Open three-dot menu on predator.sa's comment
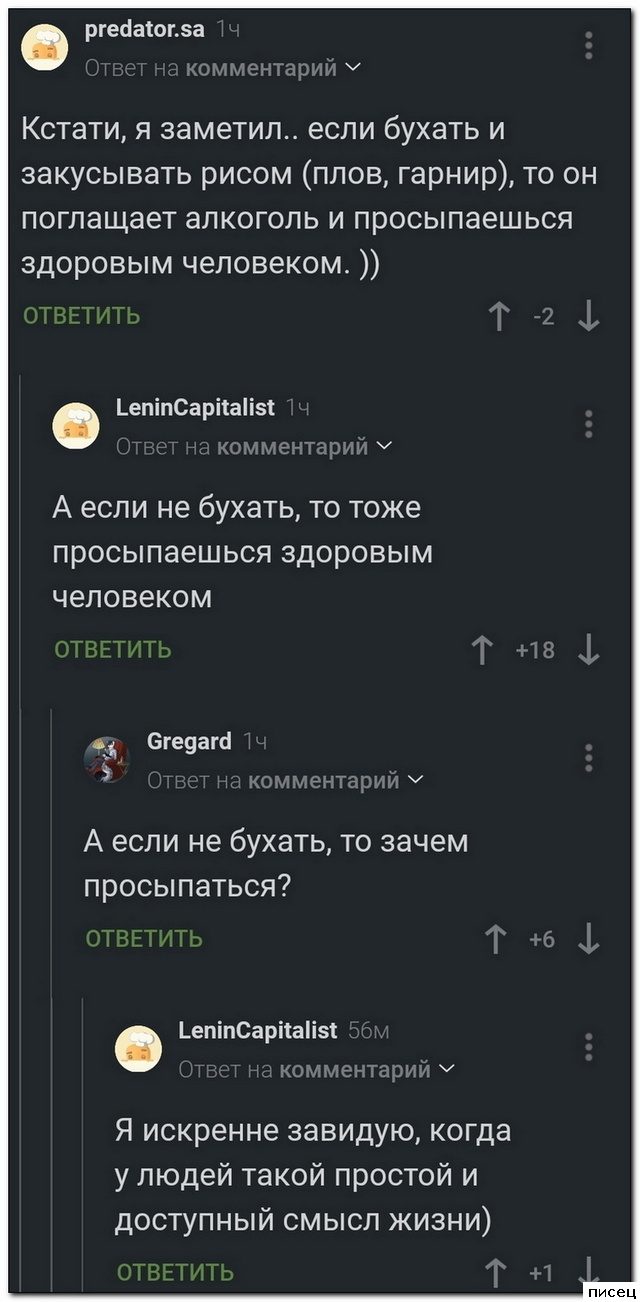640x1302 pixels. point(589,46)
